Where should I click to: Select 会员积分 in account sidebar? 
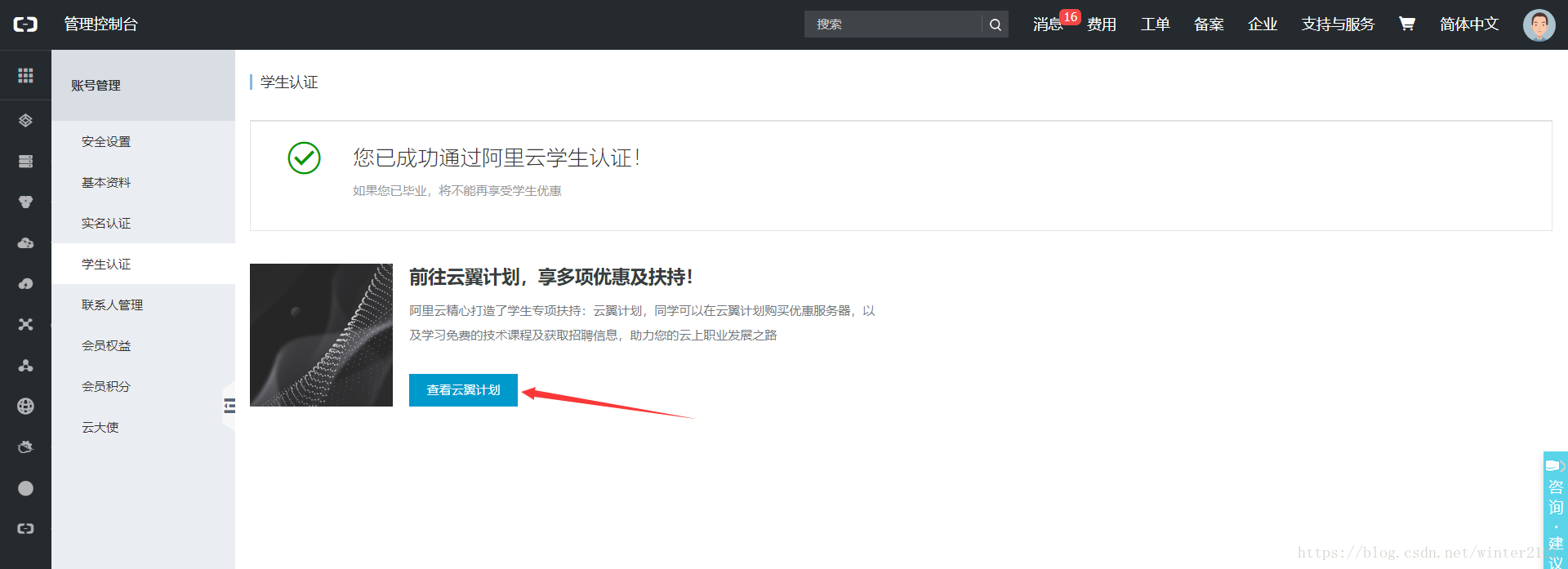tap(144, 386)
